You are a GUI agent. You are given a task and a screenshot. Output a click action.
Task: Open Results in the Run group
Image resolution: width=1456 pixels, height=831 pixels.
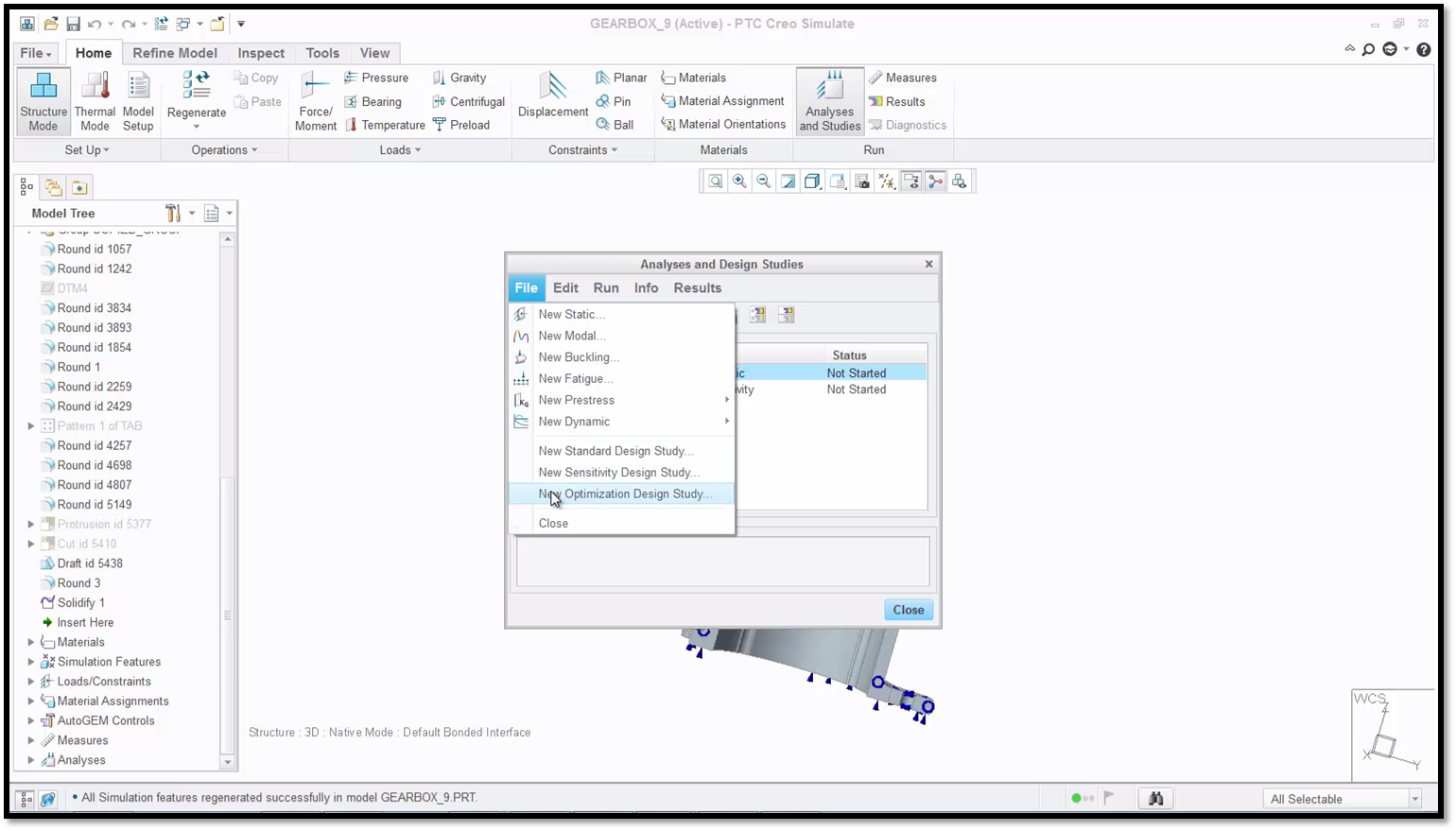click(896, 101)
